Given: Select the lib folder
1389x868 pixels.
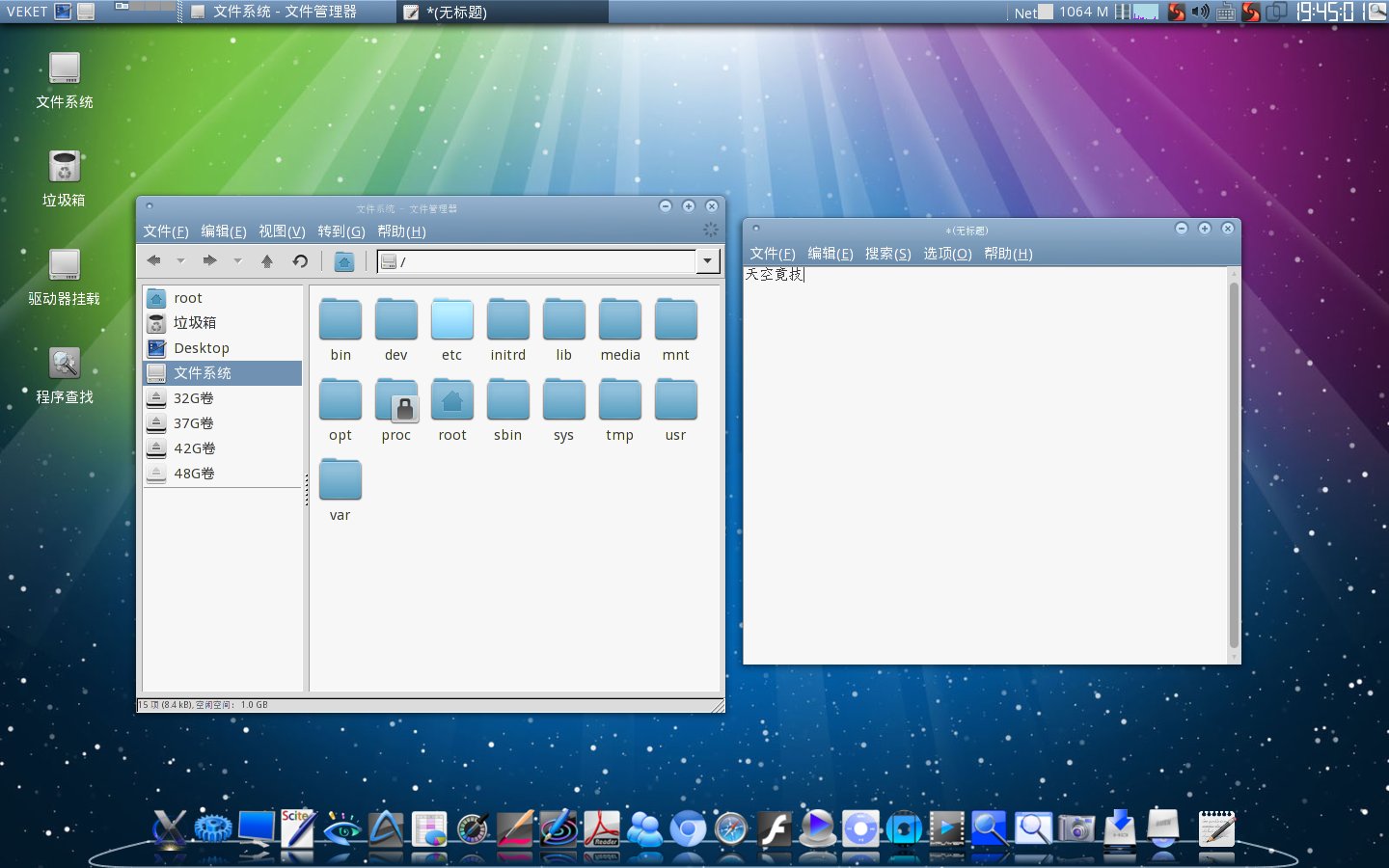Looking at the screenshot, I should tap(564, 330).
